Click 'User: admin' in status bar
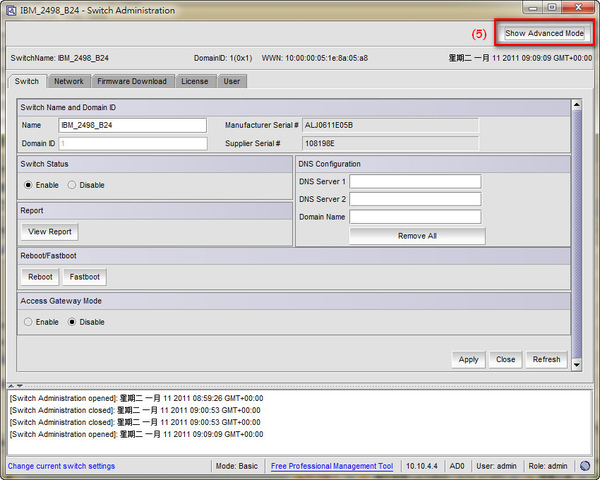This screenshot has width=600, height=480. pos(496,466)
